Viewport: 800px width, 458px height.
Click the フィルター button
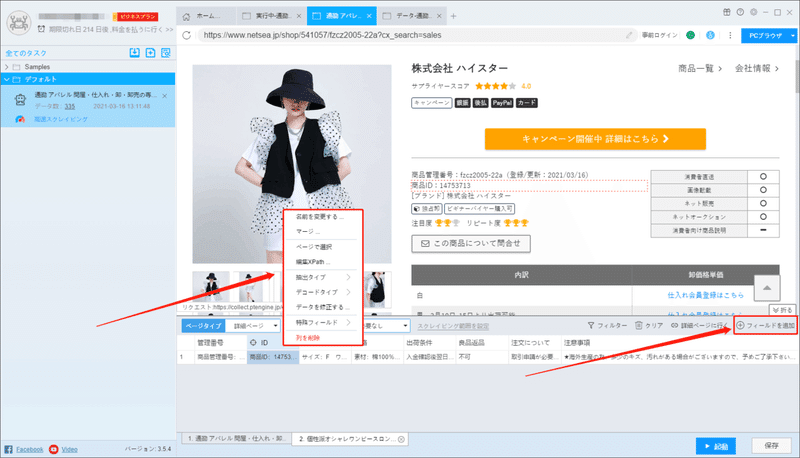607,325
